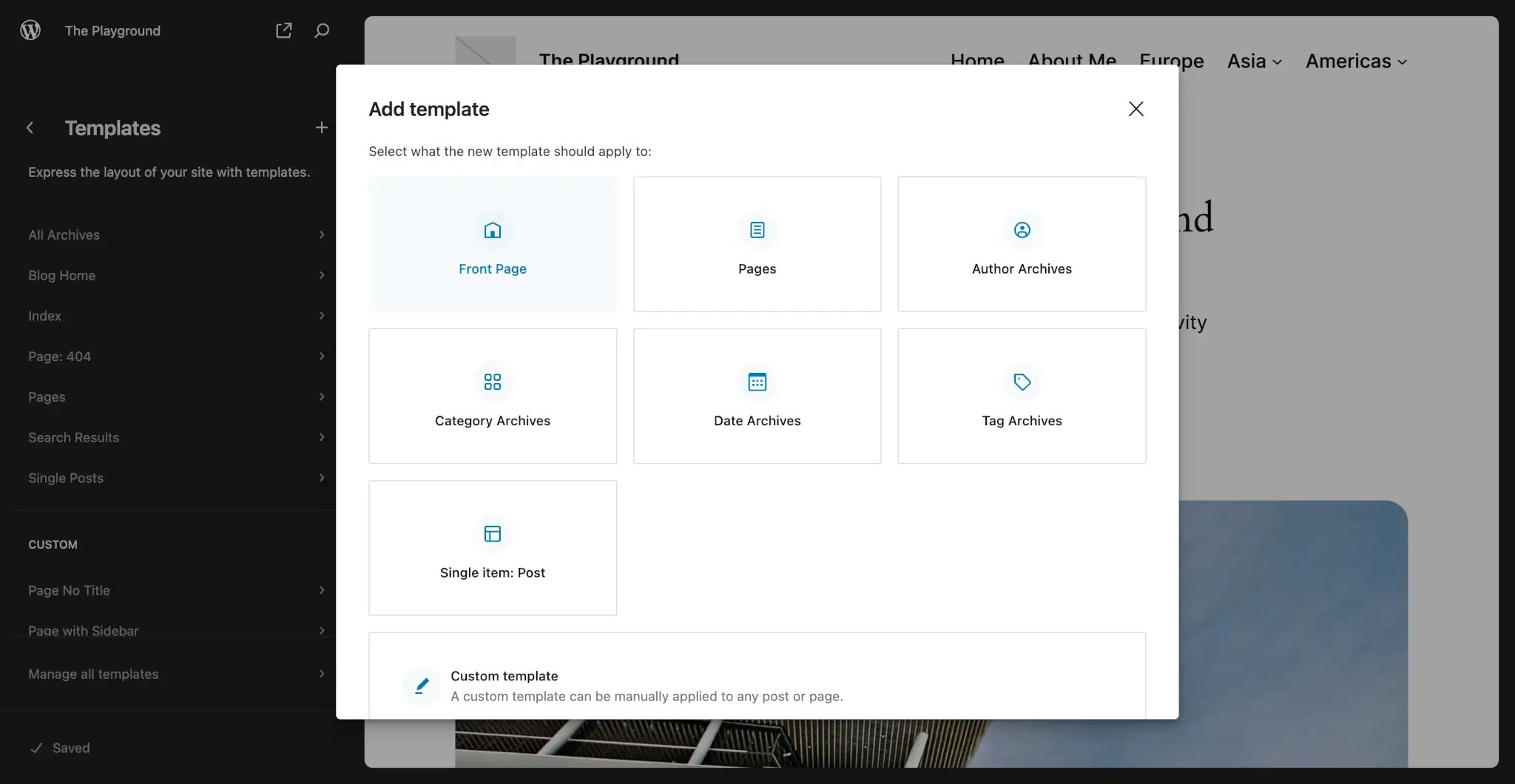Screen dimensions: 1515x784
Task: Expand the chevron next to Index
Action: click(x=321, y=316)
